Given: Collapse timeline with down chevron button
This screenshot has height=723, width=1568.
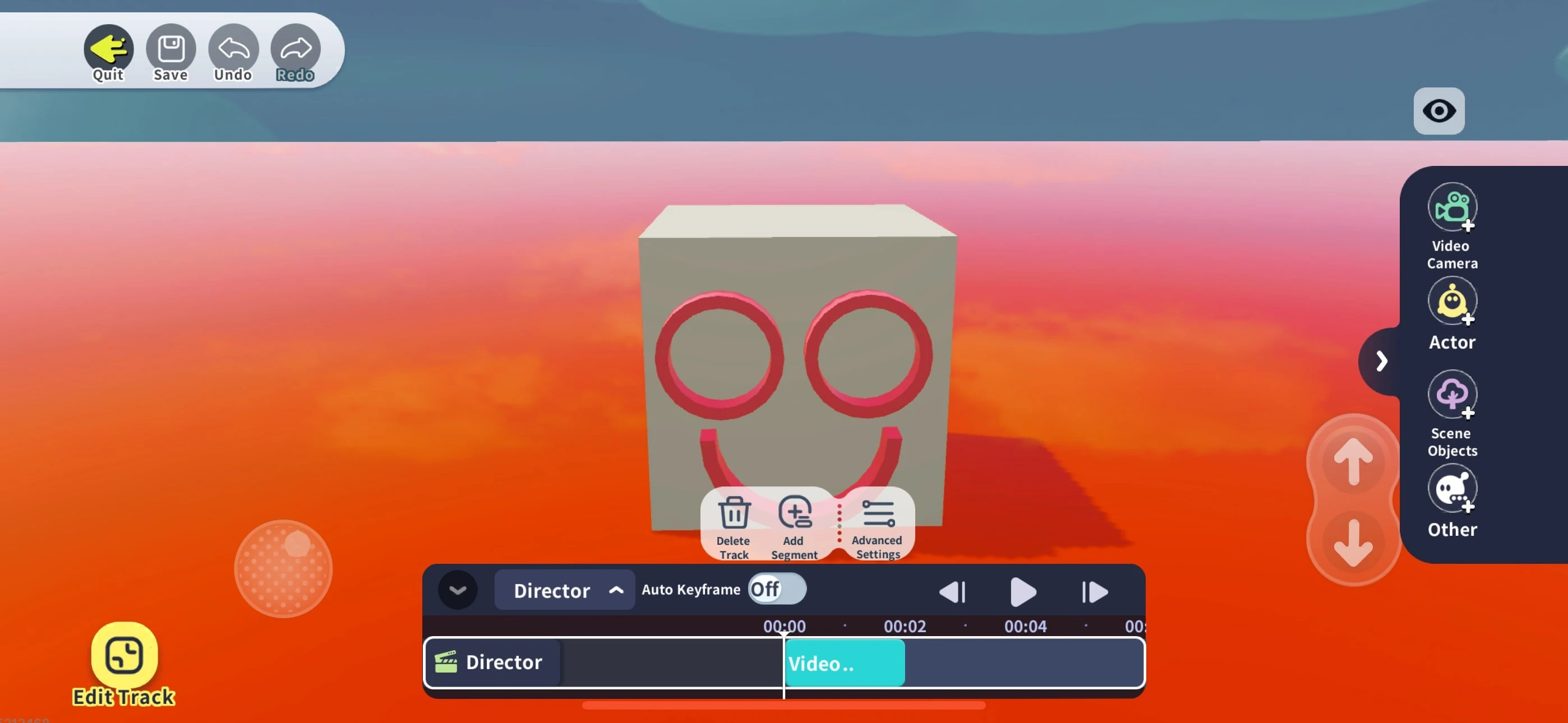Looking at the screenshot, I should (x=458, y=590).
